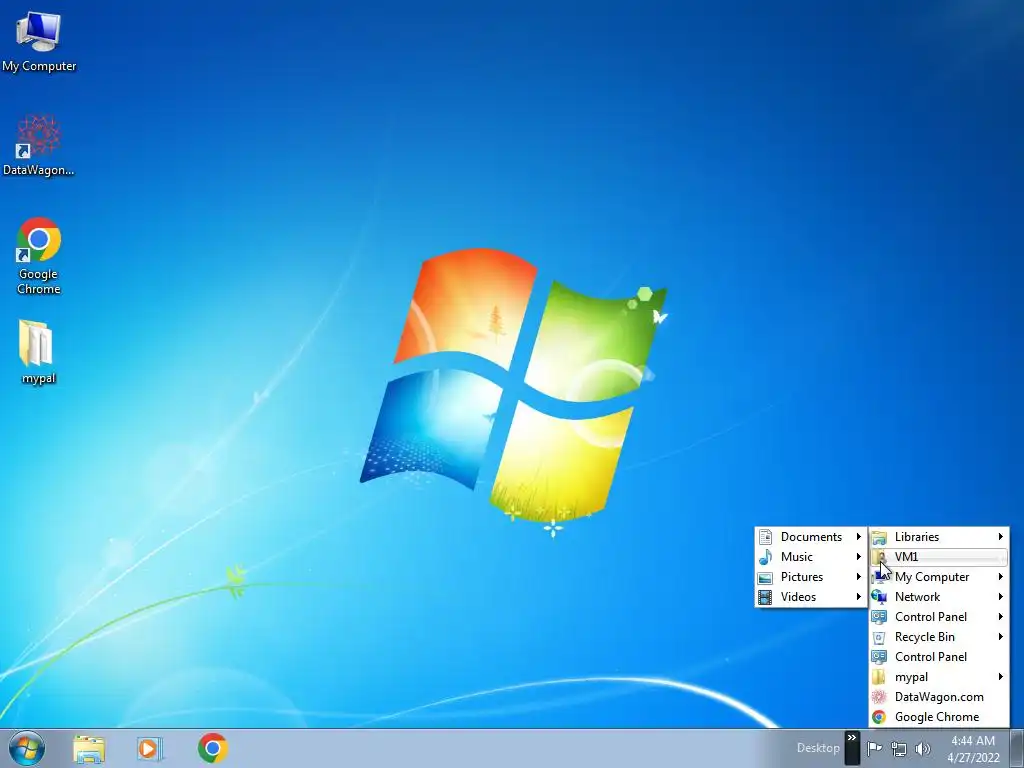
Task: Click the DataWagon.com logo icon in menu
Action: coord(880,697)
